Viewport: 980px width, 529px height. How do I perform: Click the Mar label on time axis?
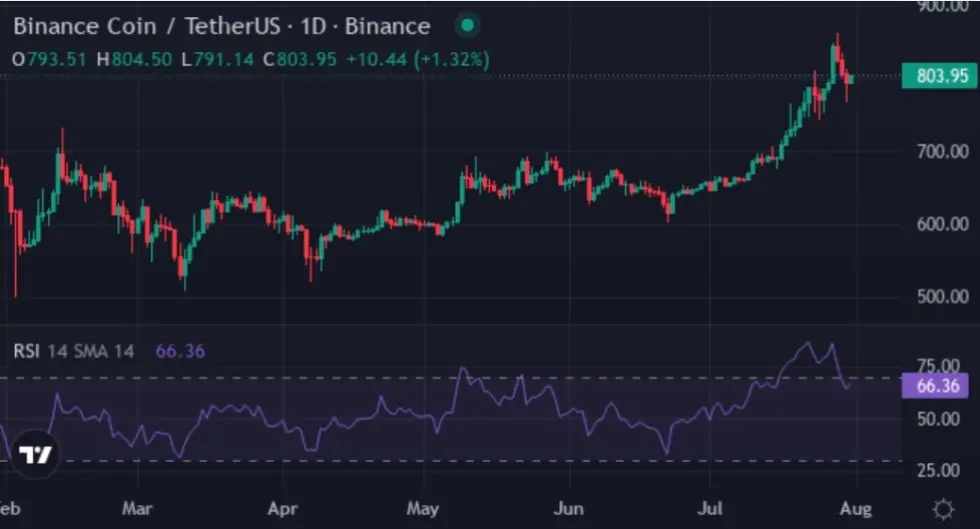(x=137, y=508)
